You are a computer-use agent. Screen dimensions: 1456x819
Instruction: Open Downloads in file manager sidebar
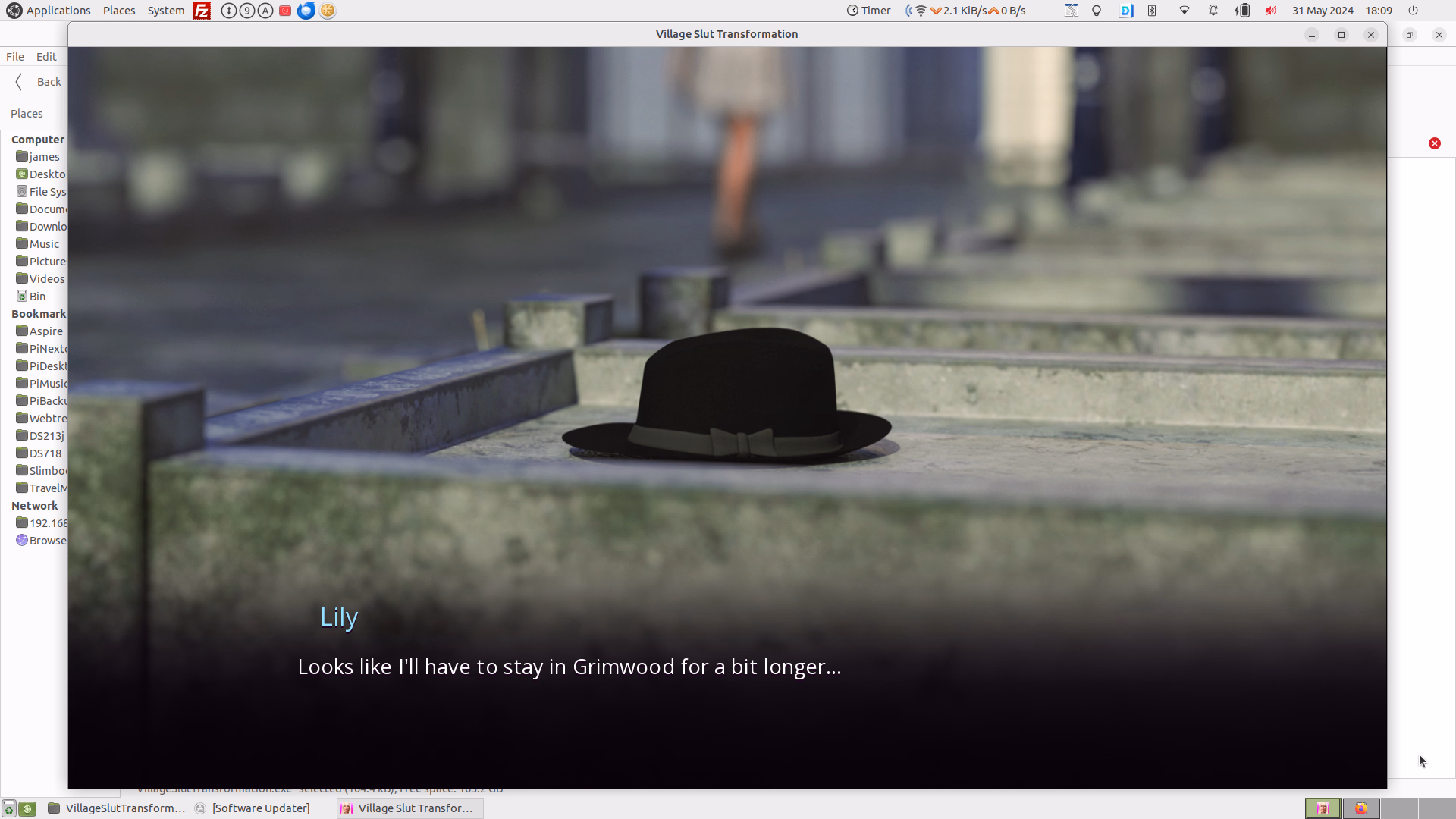(x=42, y=227)
